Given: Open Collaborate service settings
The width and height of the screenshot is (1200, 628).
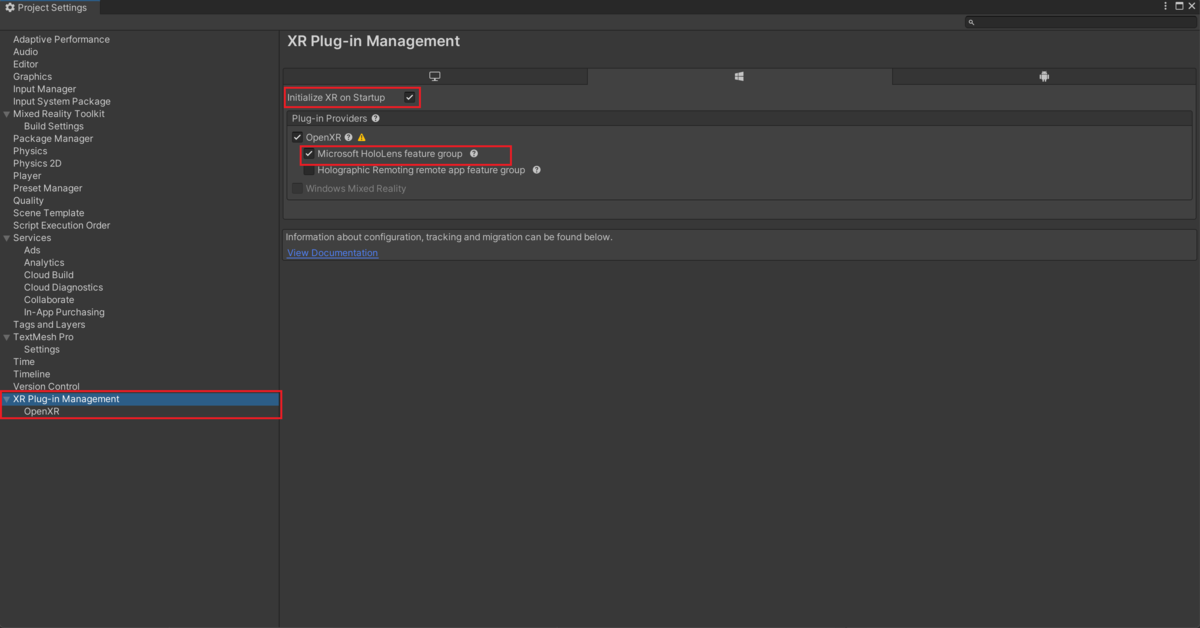Looking at the screenshot, I should 49,300.
